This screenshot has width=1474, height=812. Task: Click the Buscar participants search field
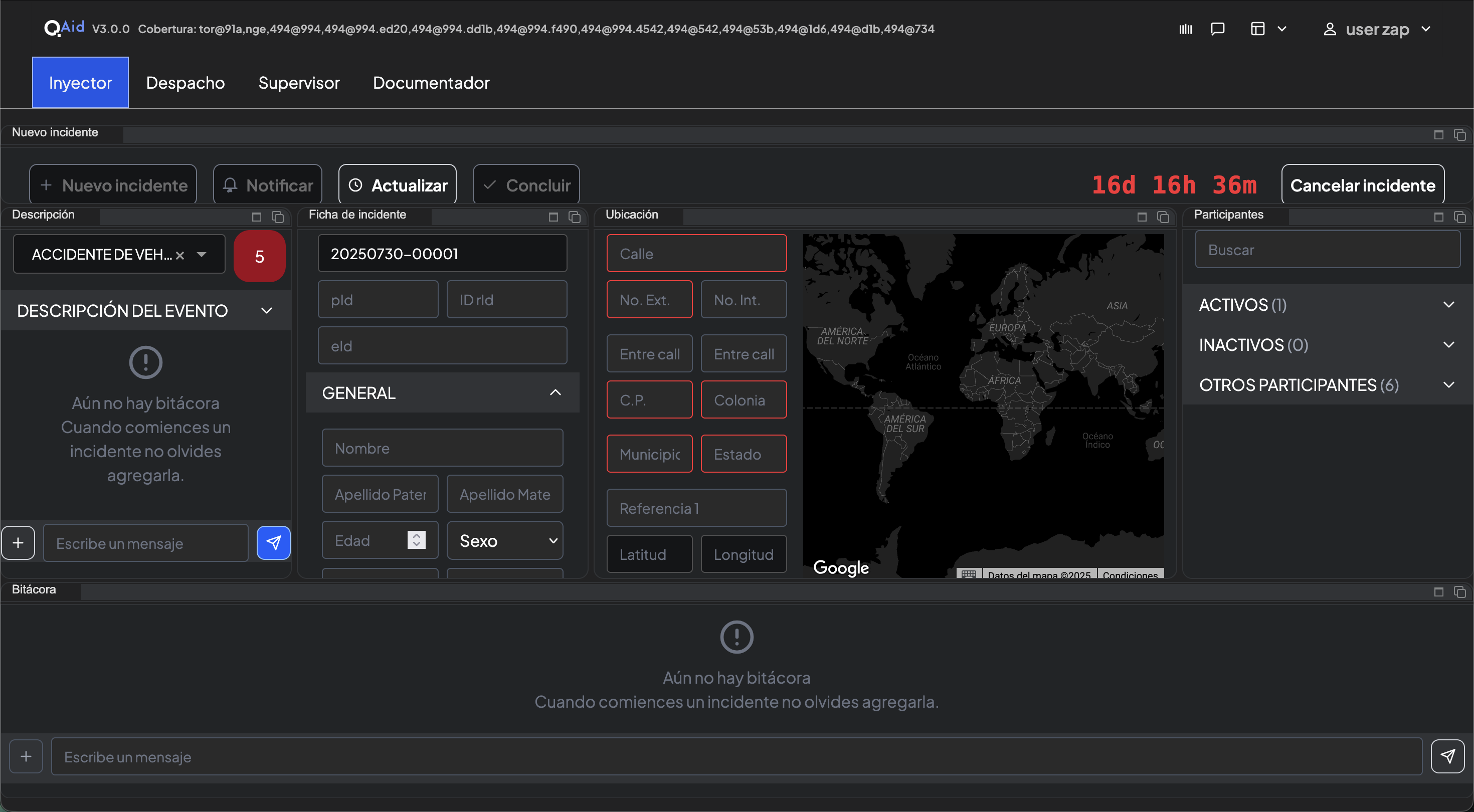[1328, 250]
